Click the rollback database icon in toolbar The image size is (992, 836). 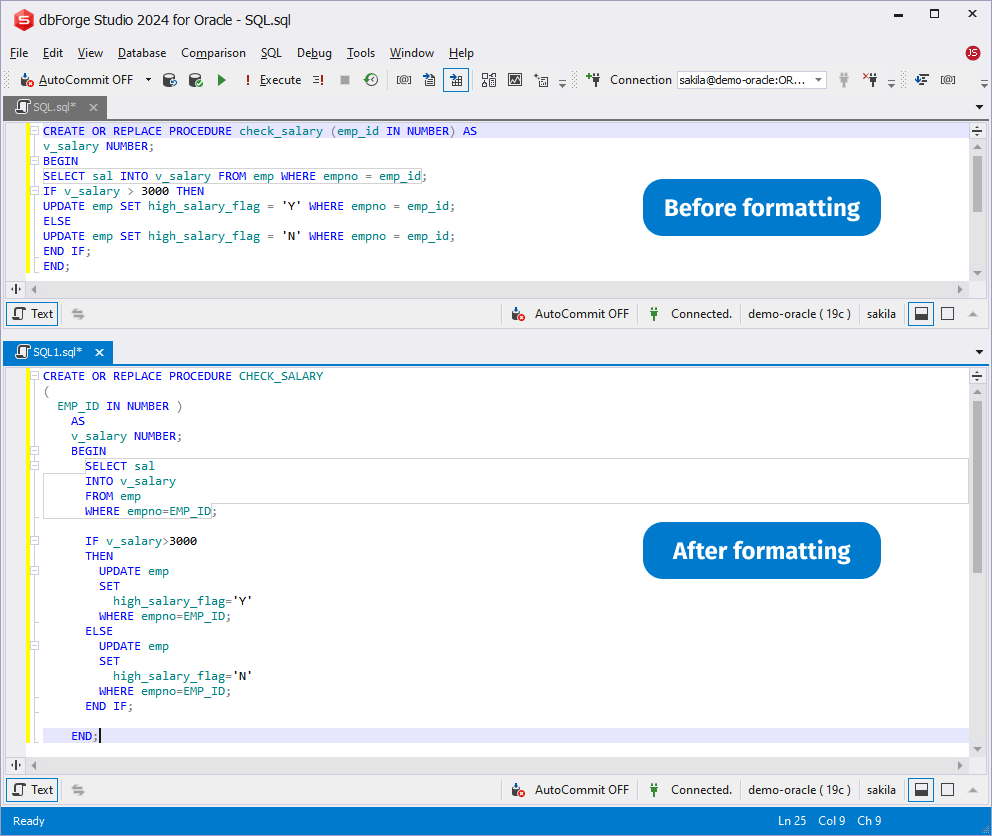pos(170,80)
